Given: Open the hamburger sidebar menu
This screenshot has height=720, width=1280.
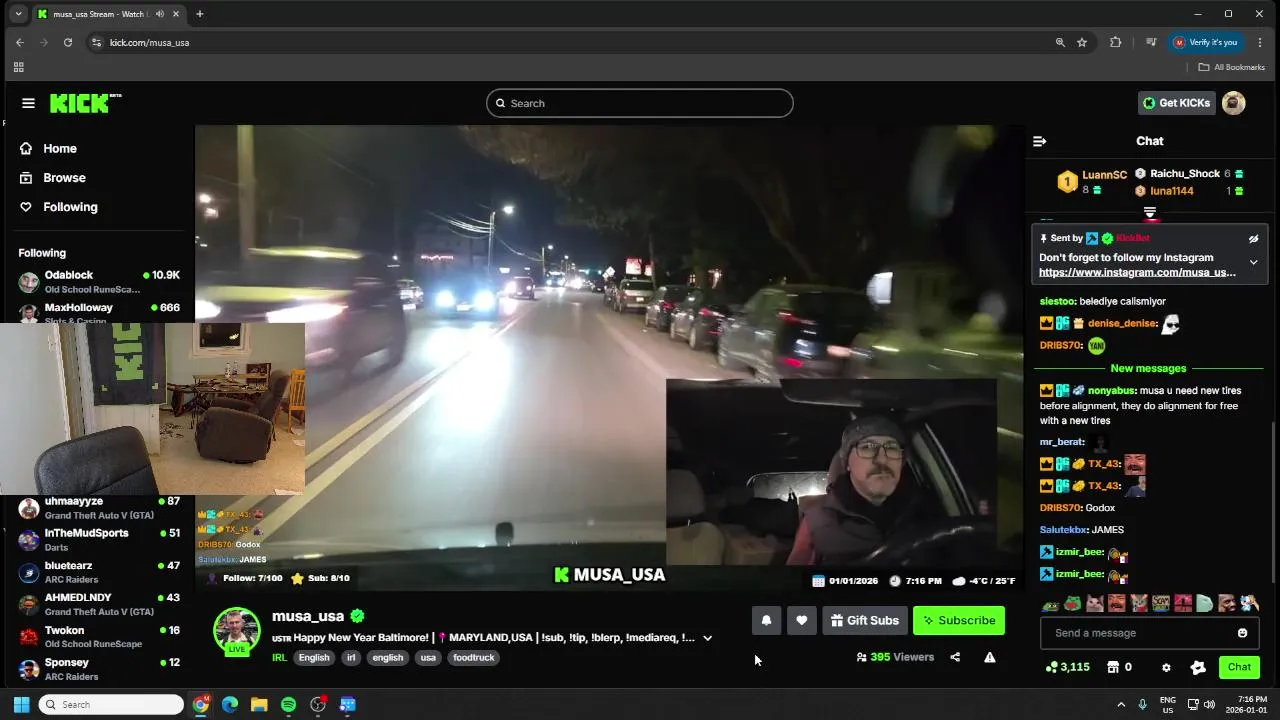Looking at the screenshot, I should pos(28,103).
